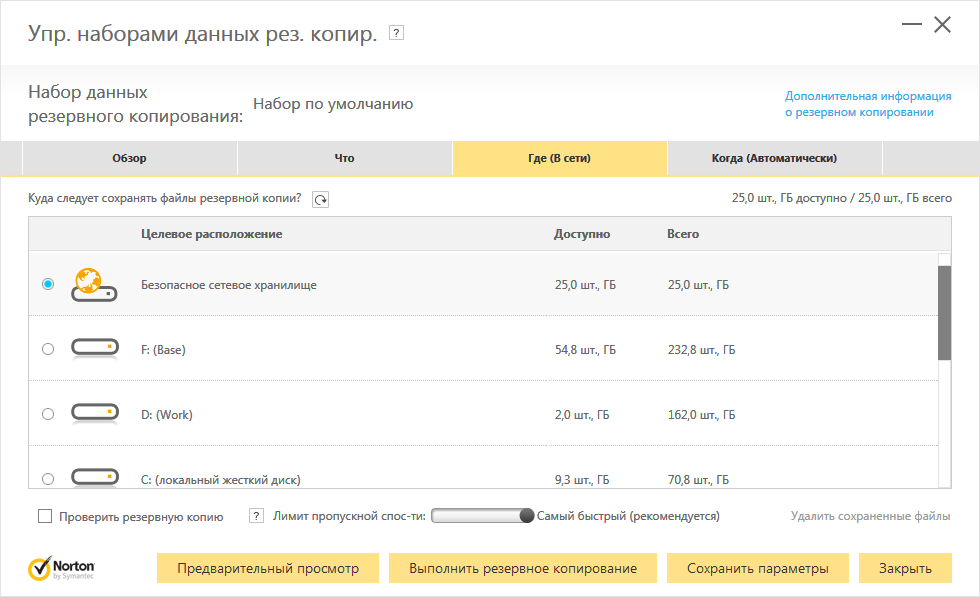
Task: Click the destination list vertical scrollbar
Action: coord(944,312)
